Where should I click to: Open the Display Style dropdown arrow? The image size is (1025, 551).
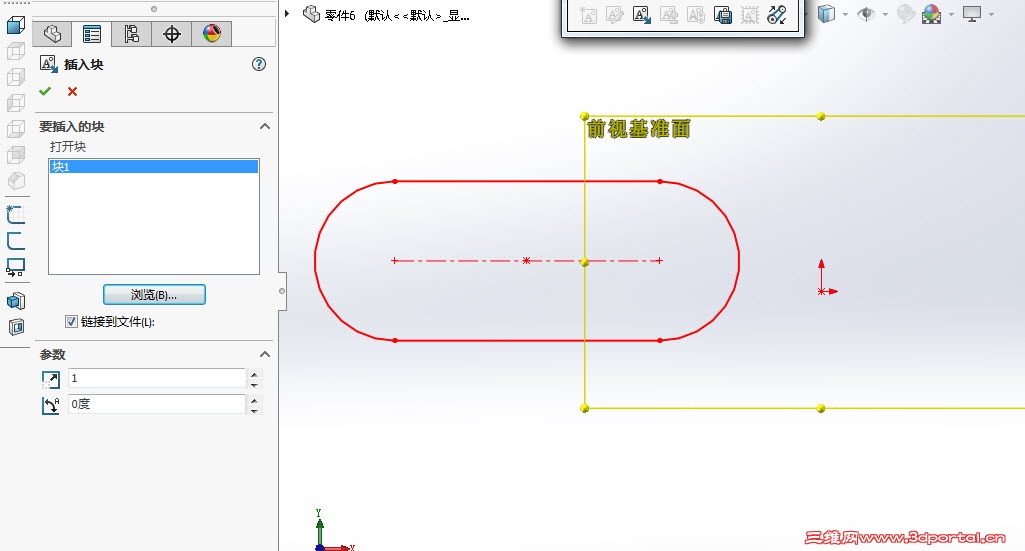coord(845,14)
